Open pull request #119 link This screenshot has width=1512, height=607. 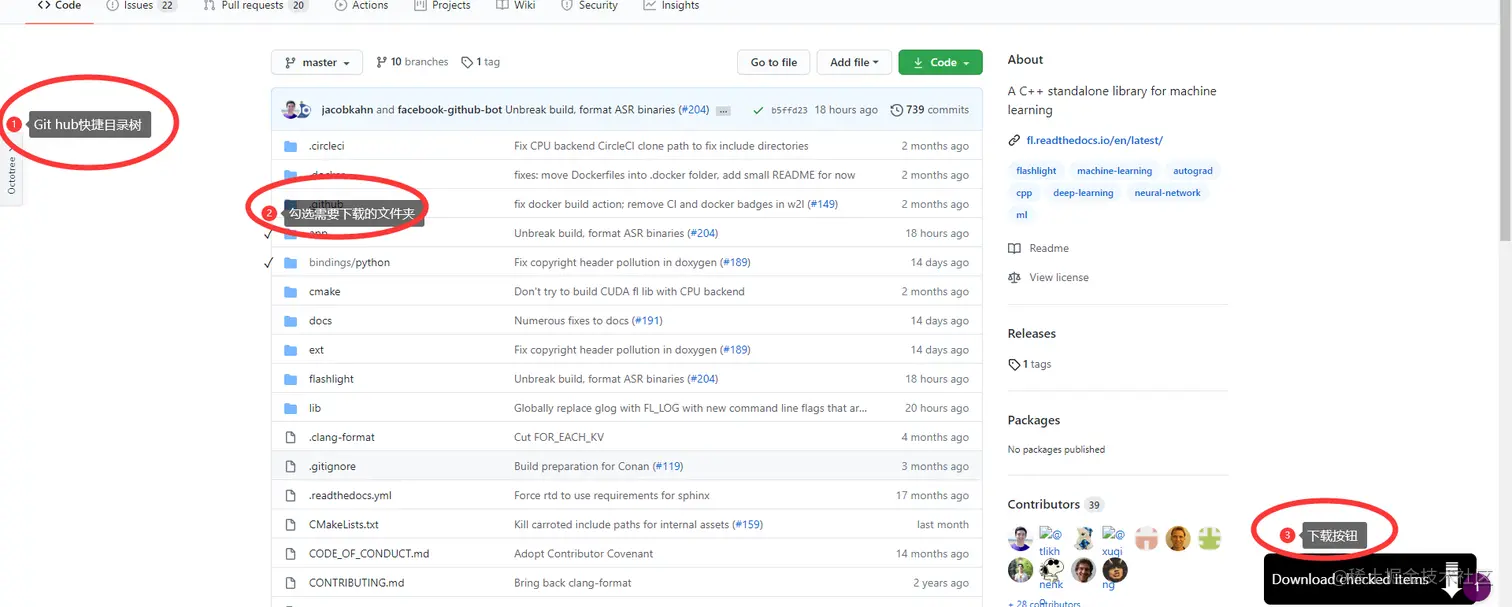668,466
